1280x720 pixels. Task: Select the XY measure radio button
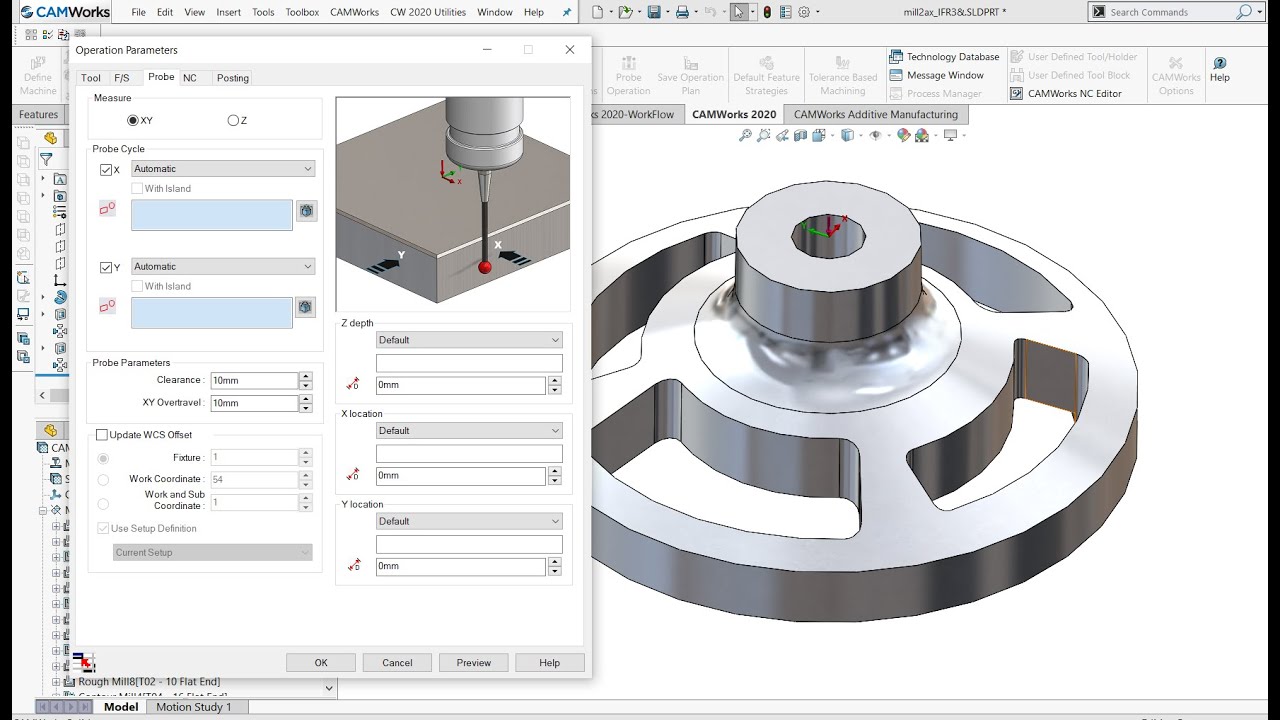[x=133, y=120]
